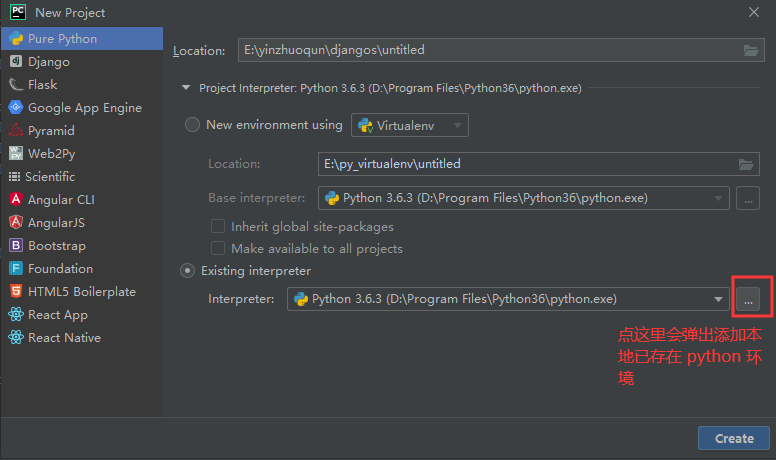Open the Base interpreter dropdown

coord(524,198)
